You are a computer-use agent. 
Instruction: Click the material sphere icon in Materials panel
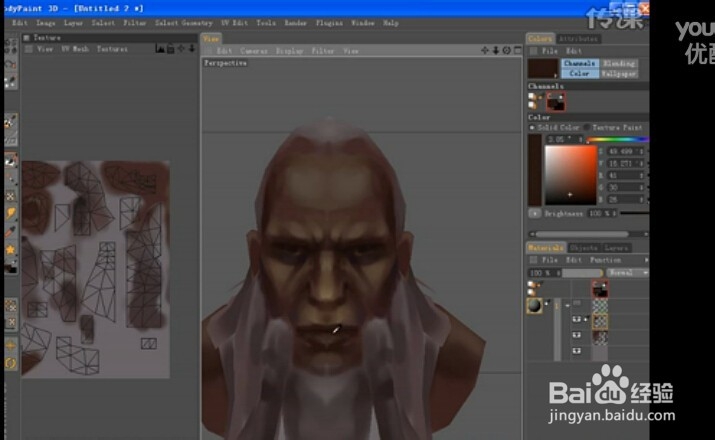click(x=534, y=305)
